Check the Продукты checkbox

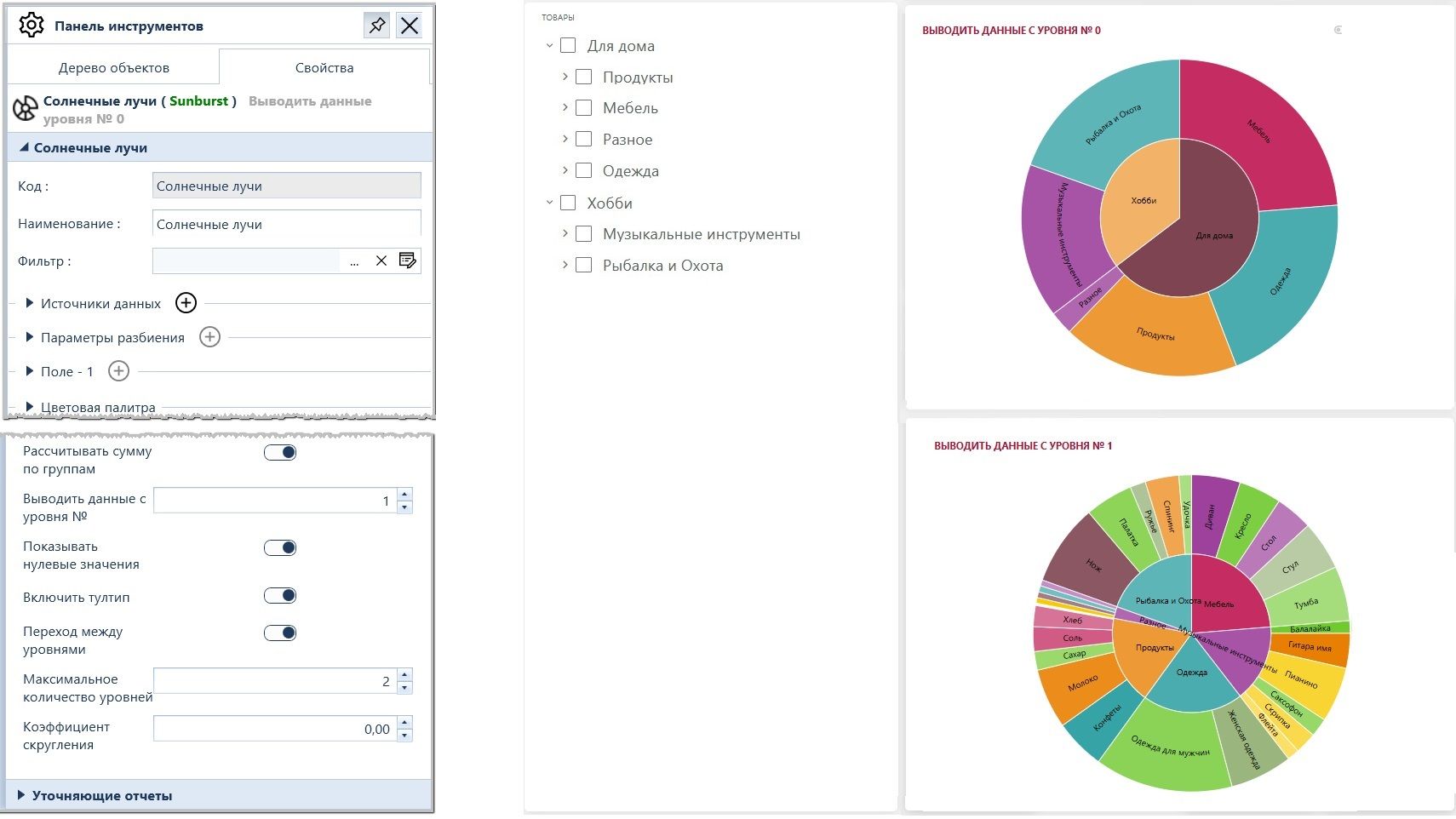click(x=583, y=77)
